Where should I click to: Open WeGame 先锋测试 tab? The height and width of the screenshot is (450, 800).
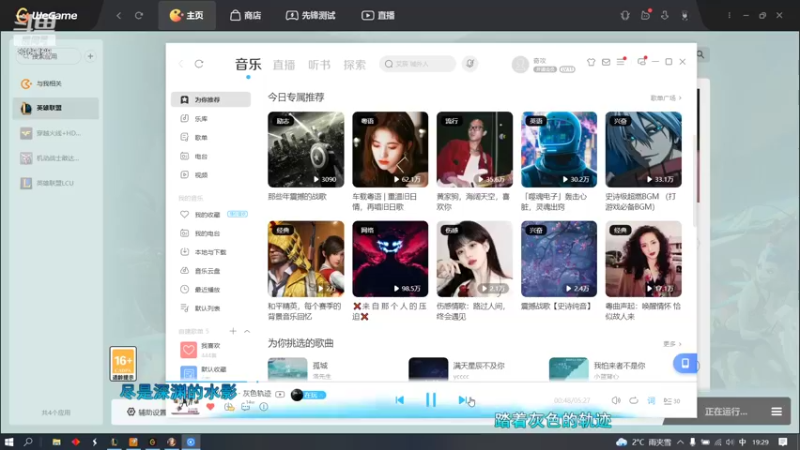(310, 15)
